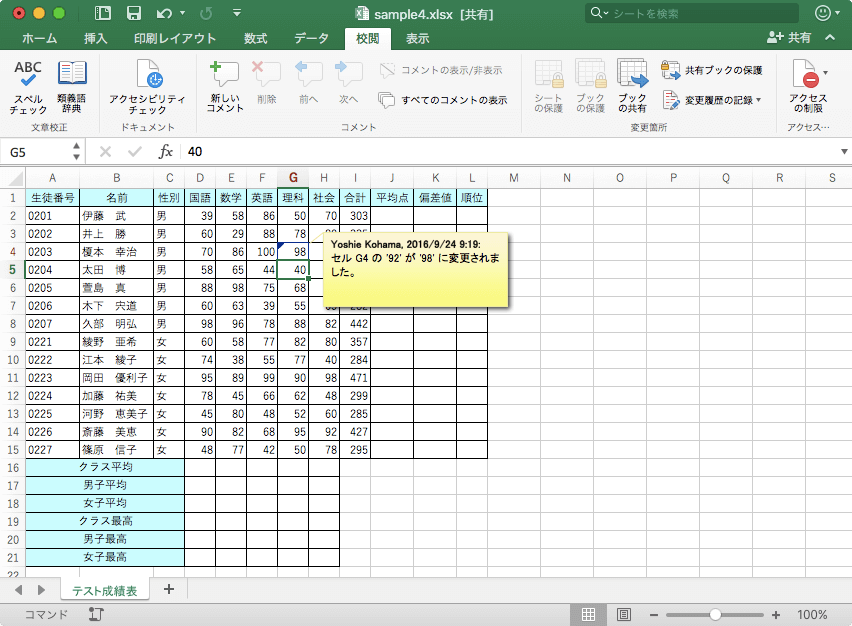Cancel the formula entry (X)
This screenshot has height=626, width=852.
pyautogui.click(x=105, y=152)
